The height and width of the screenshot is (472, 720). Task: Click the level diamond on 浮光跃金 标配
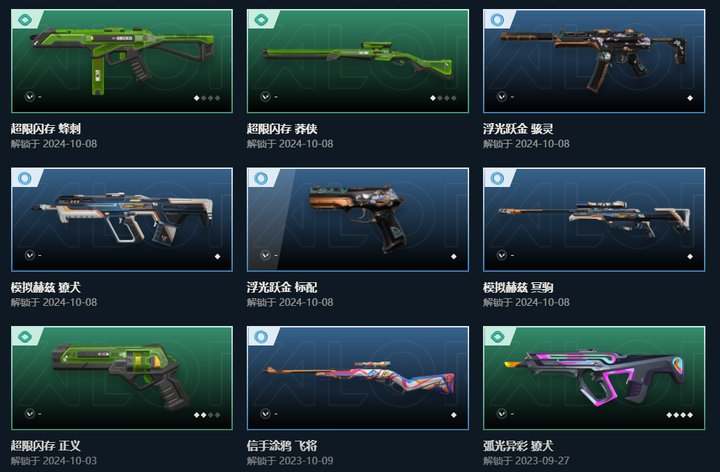click(454, 256)
